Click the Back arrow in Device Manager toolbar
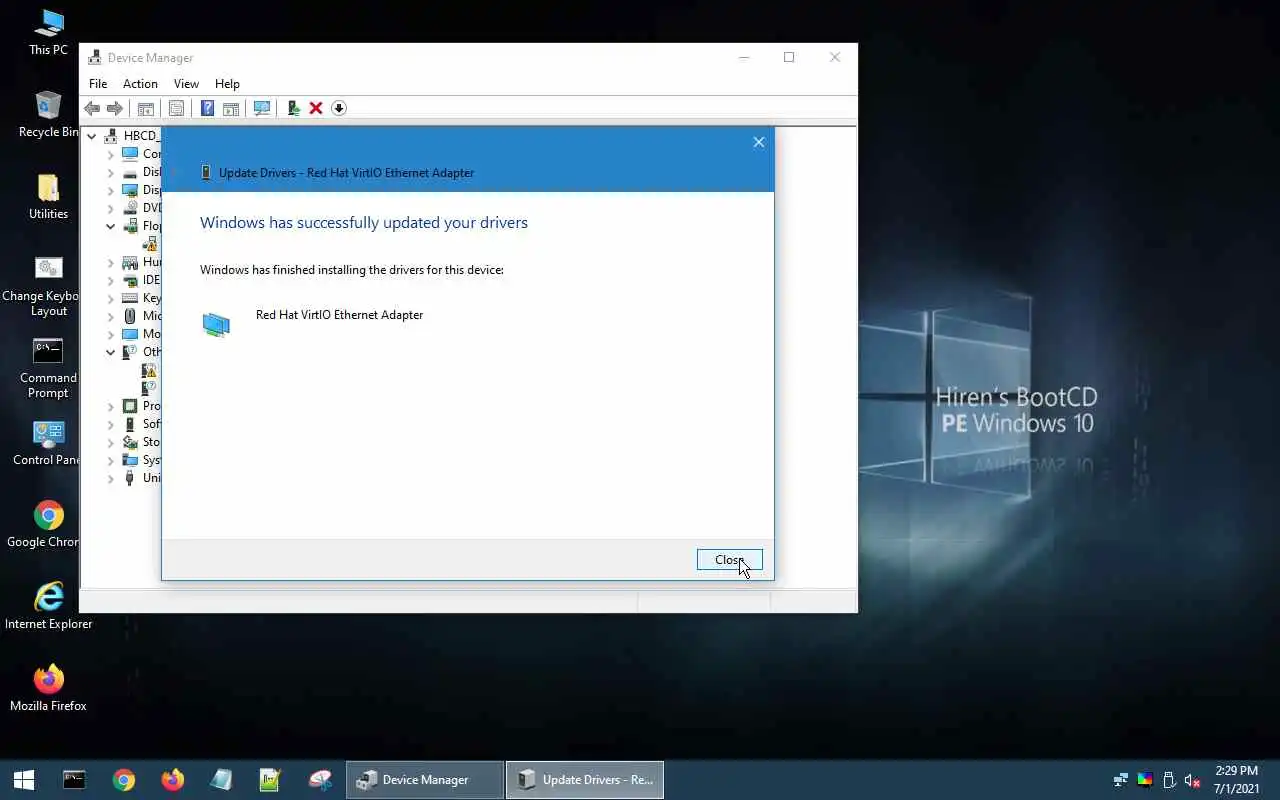1280x800 pixels. pyautogui.click(x=92, y=108)
